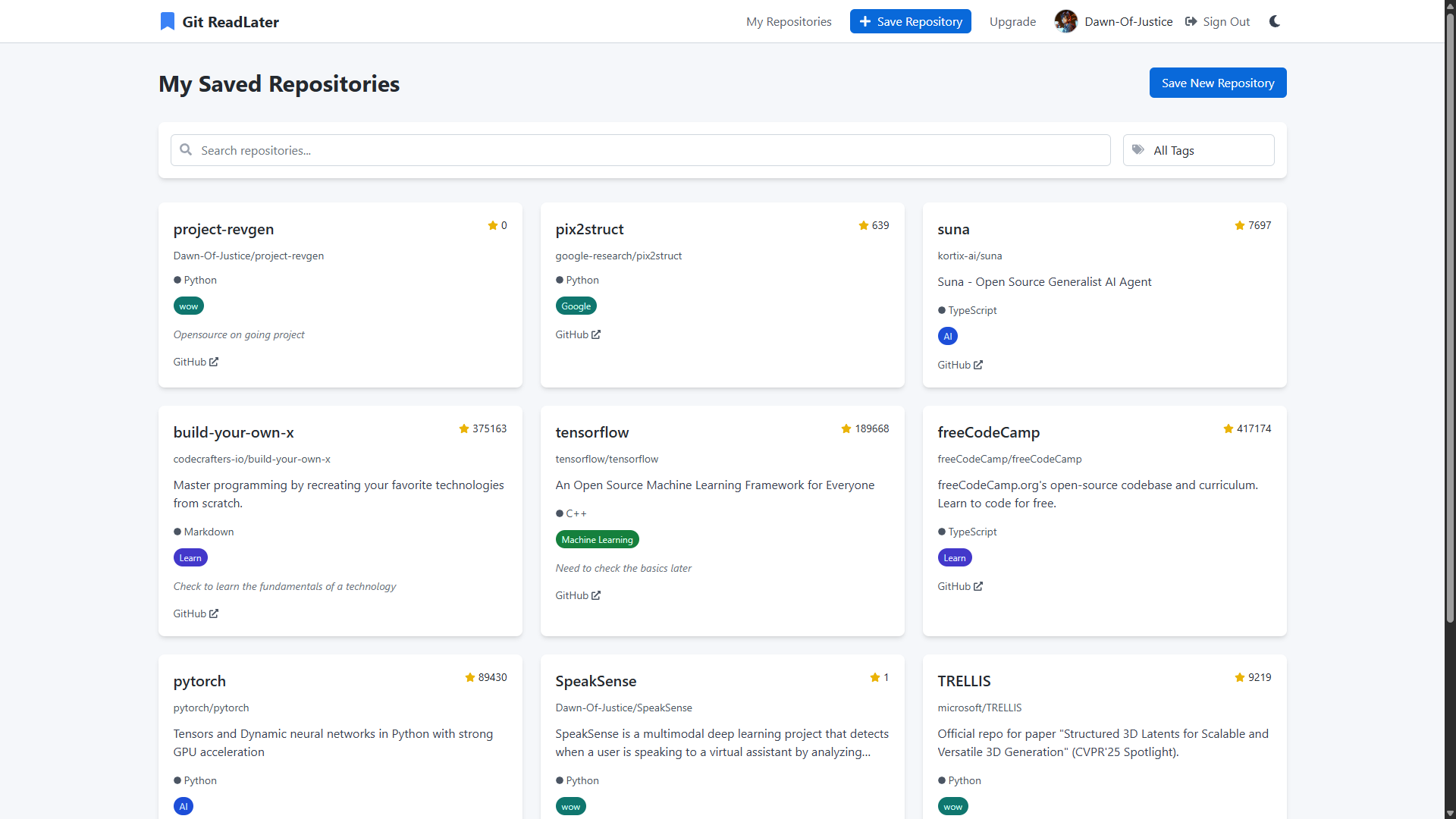
Task: Click external-link icon beside suna GitHub
Action: click(x=978, y=365)
